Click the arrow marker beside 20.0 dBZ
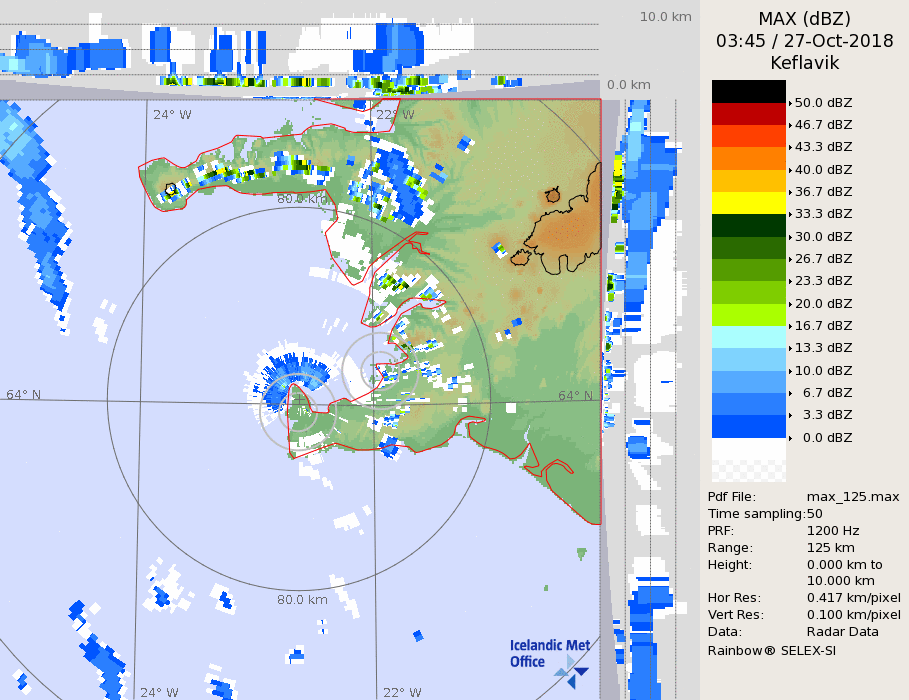909x700 pixels. click(790, 304)
